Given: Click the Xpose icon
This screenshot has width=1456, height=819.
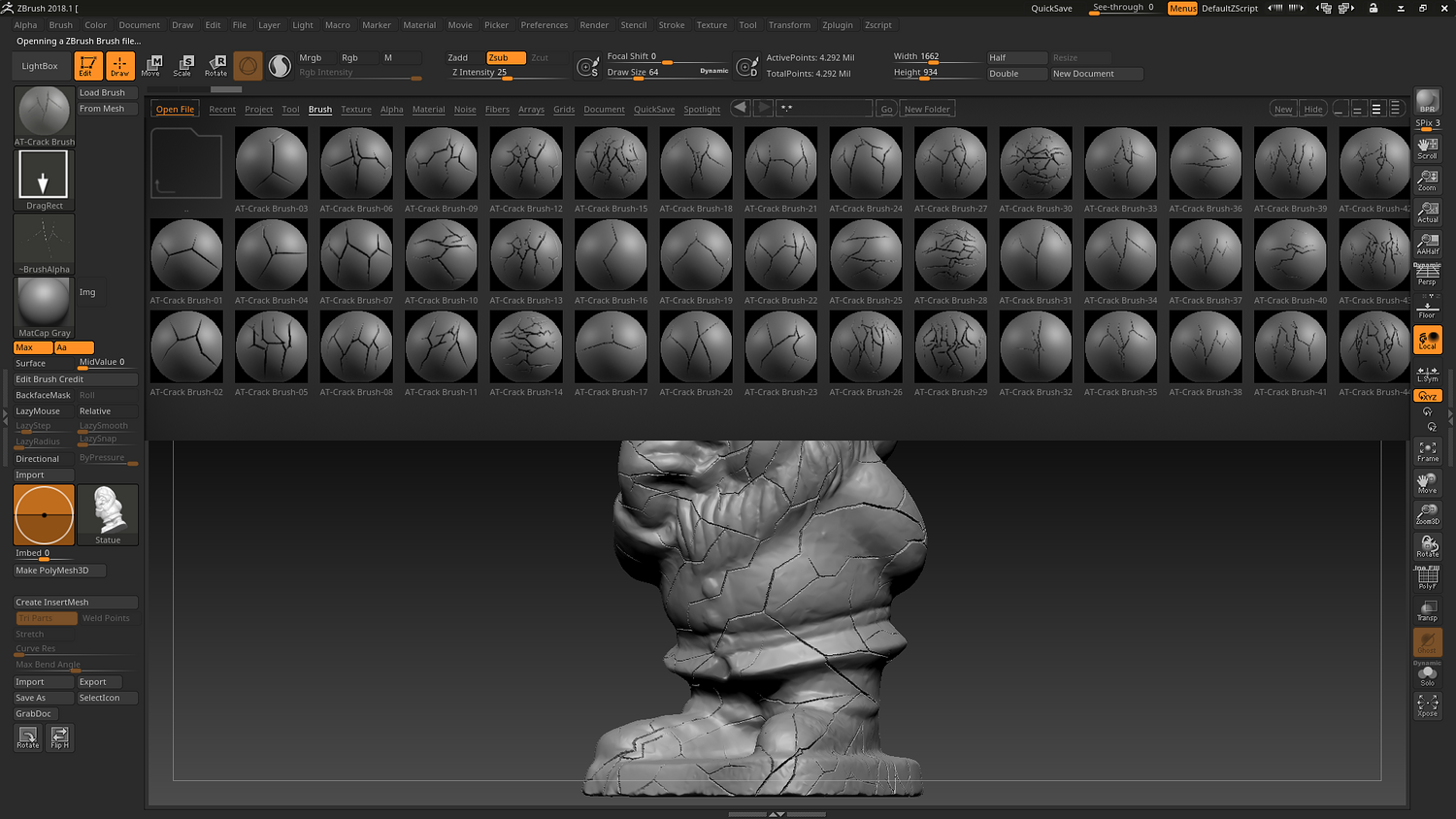Looking at the screenshot, I should pos(1427,705).
